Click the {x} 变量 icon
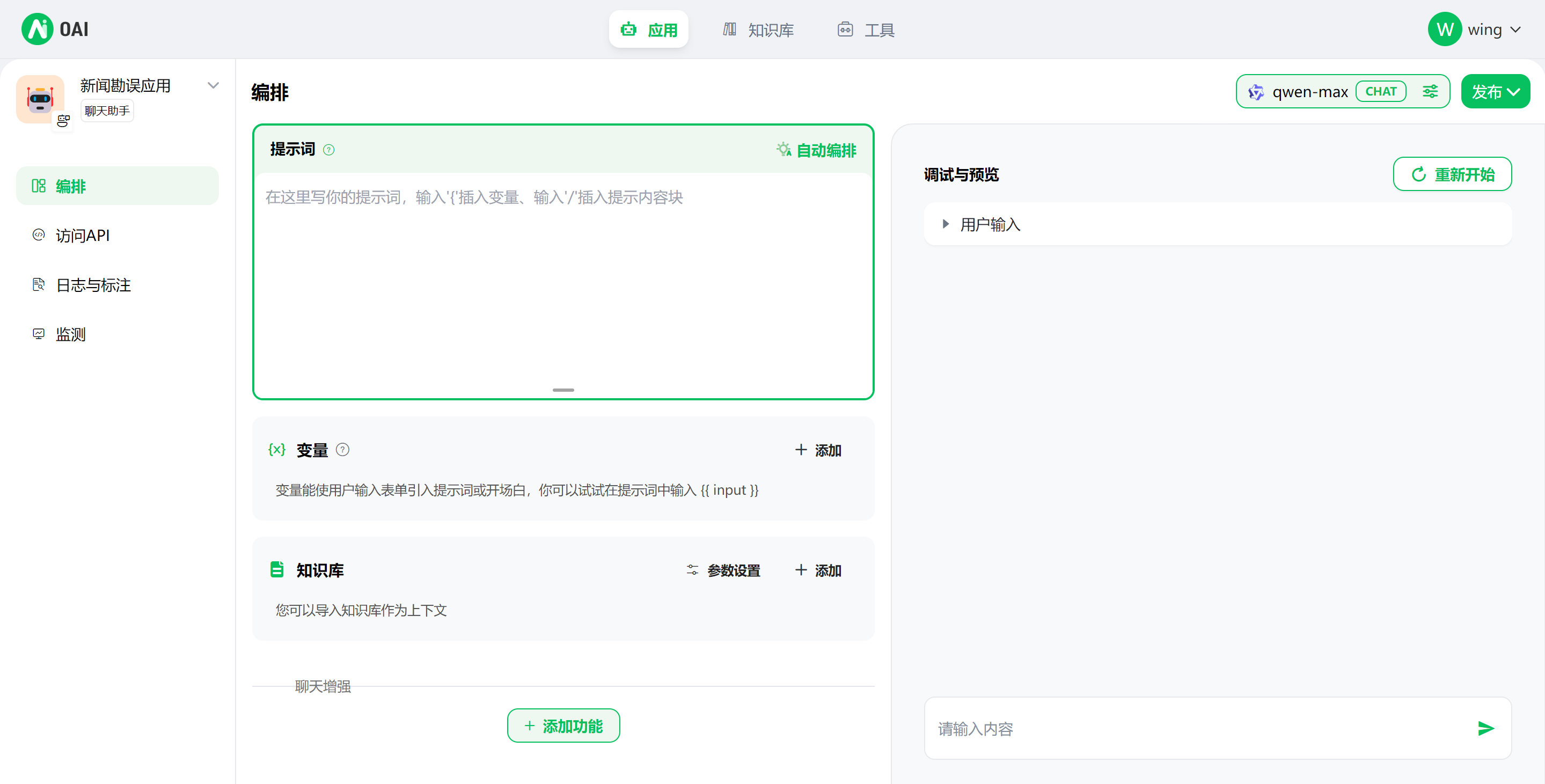The height and width of the screenshot is (784, 1545). pos(276,449)
